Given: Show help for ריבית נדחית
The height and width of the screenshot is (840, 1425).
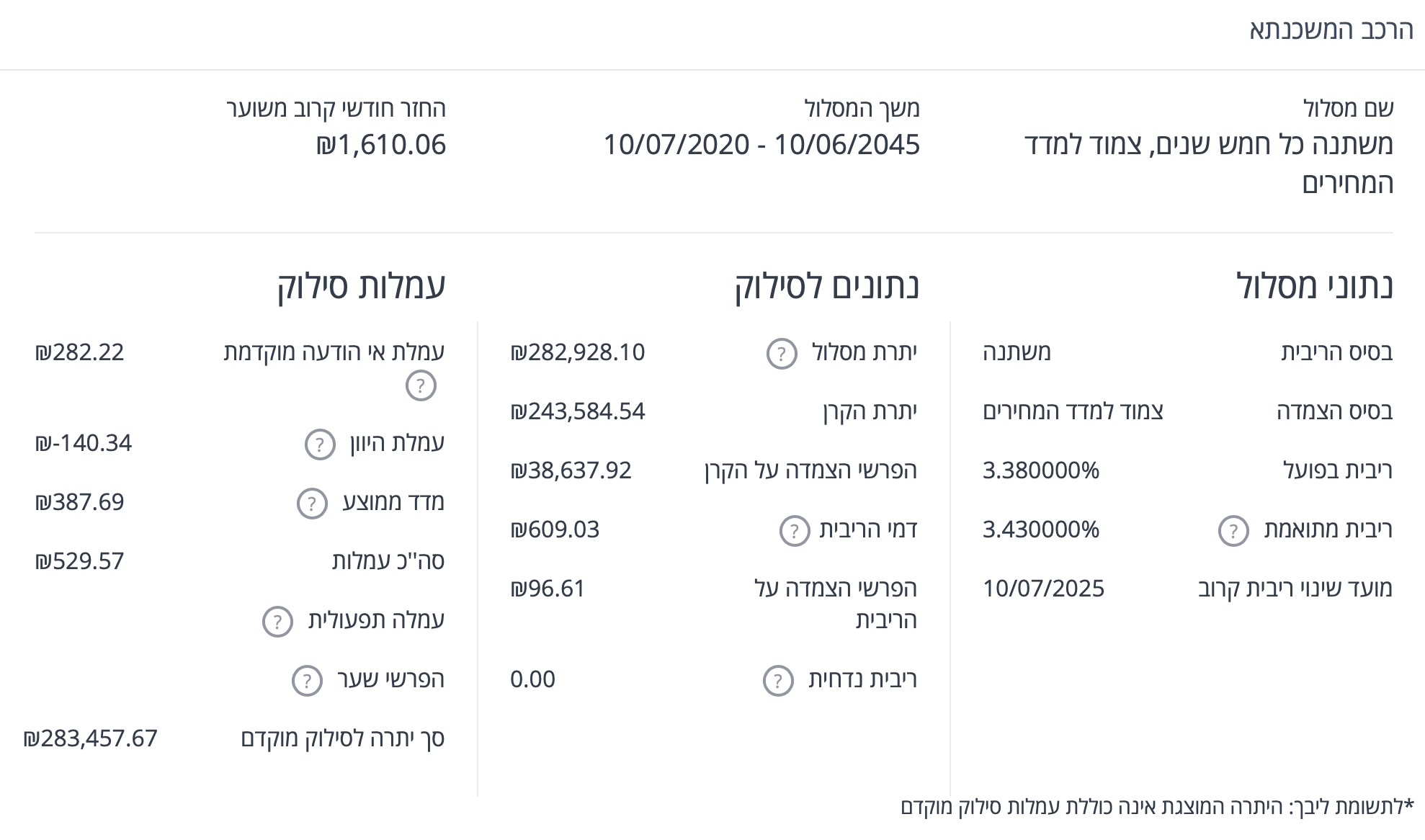Looking at the screenshot, I should point(778,681).
